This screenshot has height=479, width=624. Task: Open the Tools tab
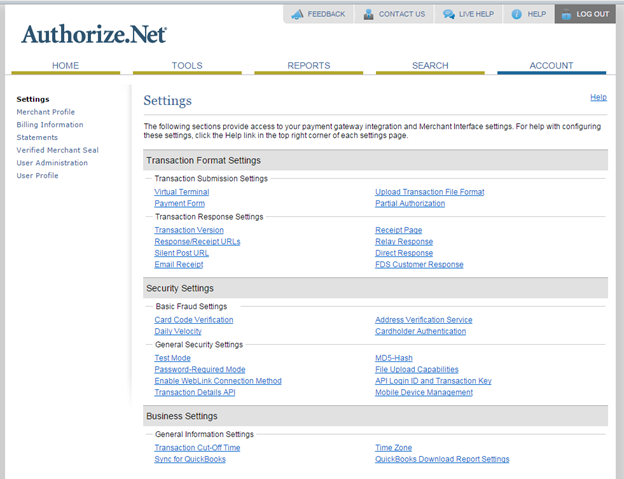coord(187,66)
